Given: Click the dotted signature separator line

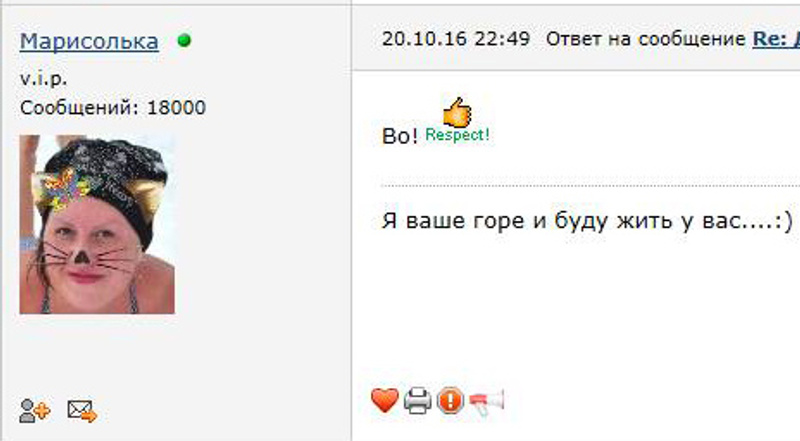Looking at the screenshot, I should 590,186.
